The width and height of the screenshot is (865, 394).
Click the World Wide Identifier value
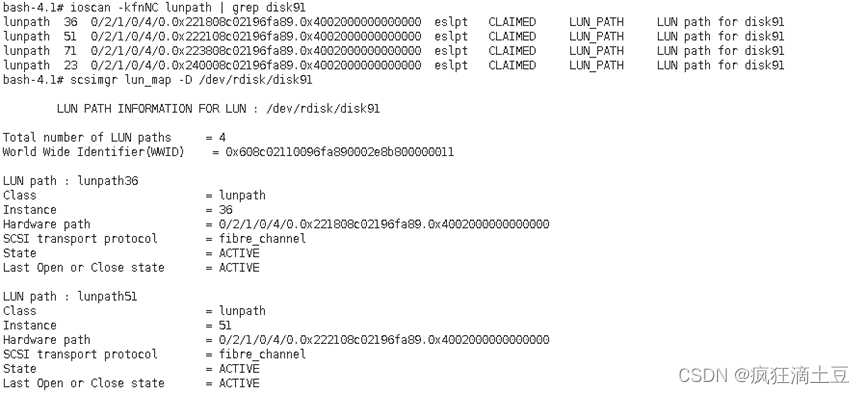coord(339,152)
